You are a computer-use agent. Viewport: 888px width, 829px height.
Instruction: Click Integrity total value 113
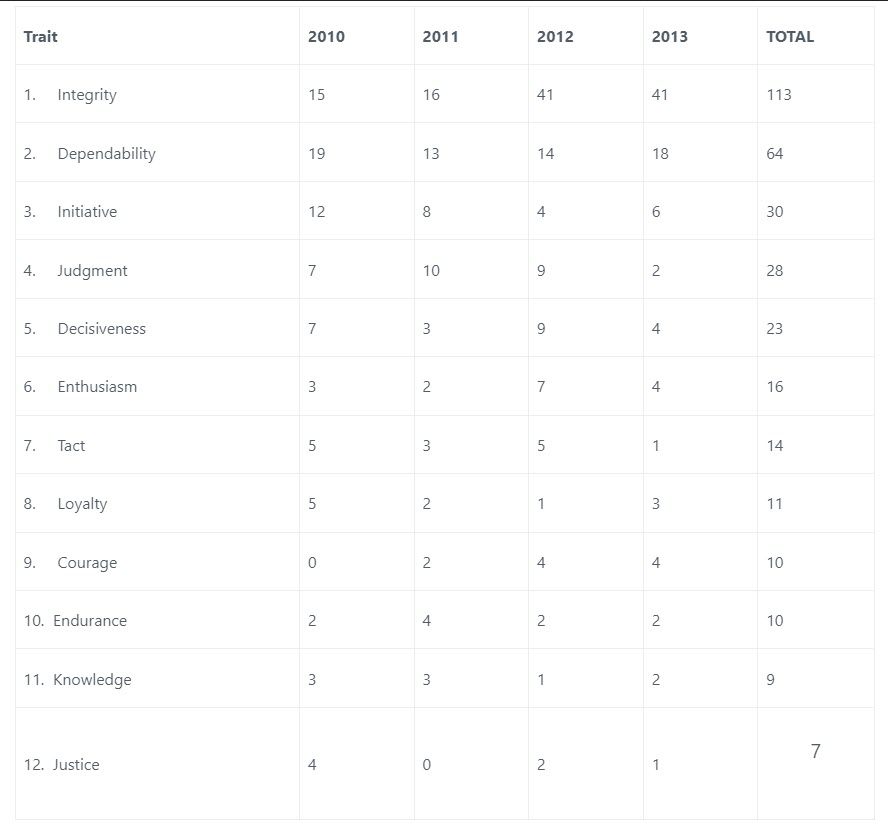[779, 95]
